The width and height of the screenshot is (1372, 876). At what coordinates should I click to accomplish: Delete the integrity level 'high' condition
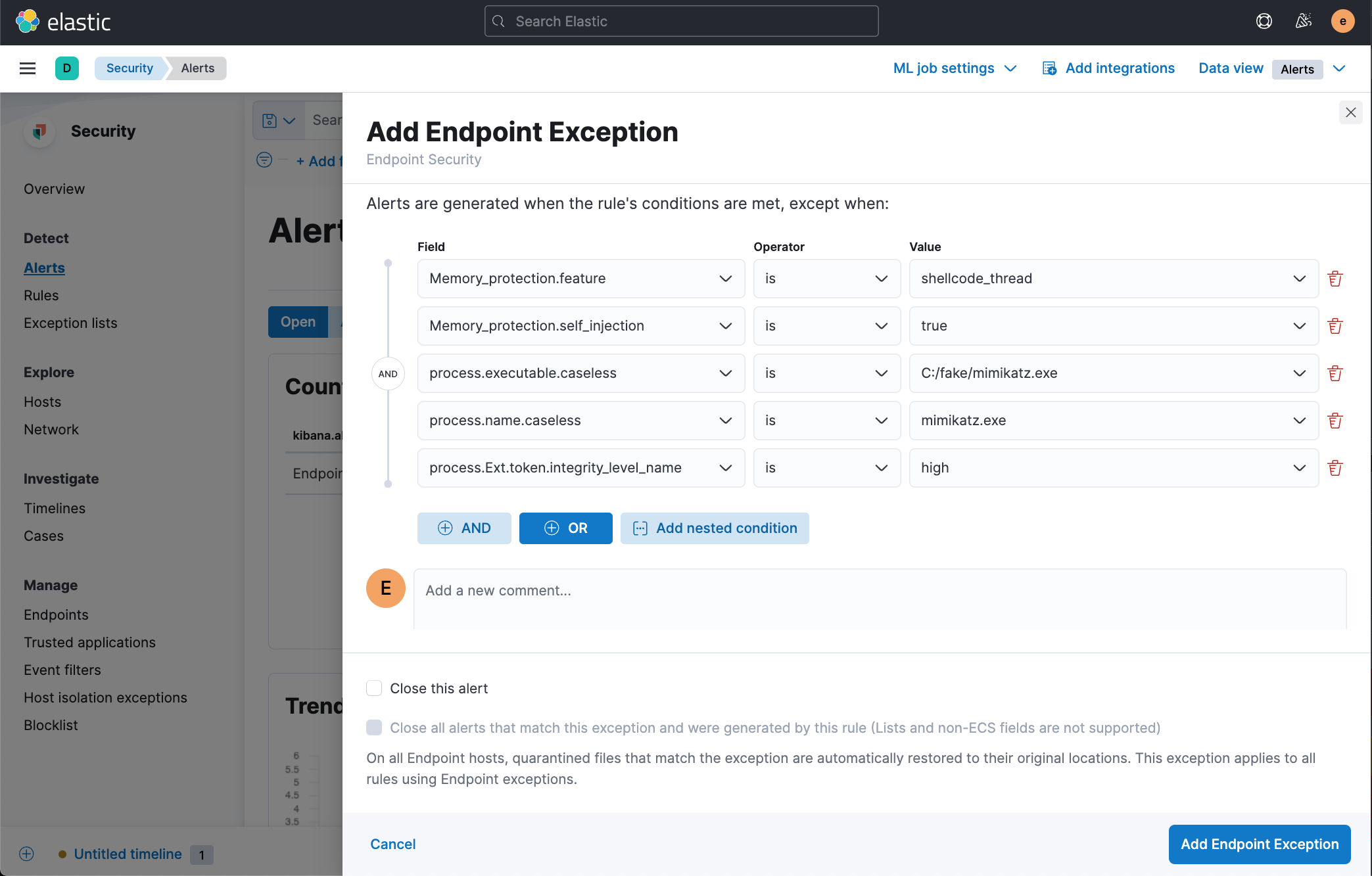(1335, 468)
